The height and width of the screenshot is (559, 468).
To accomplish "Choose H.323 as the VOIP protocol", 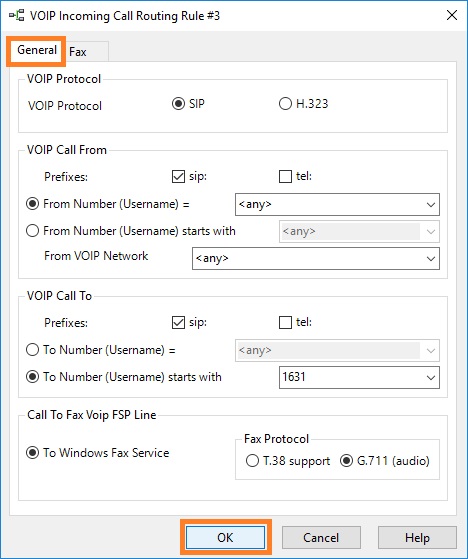I will click(x=285, y=104).
